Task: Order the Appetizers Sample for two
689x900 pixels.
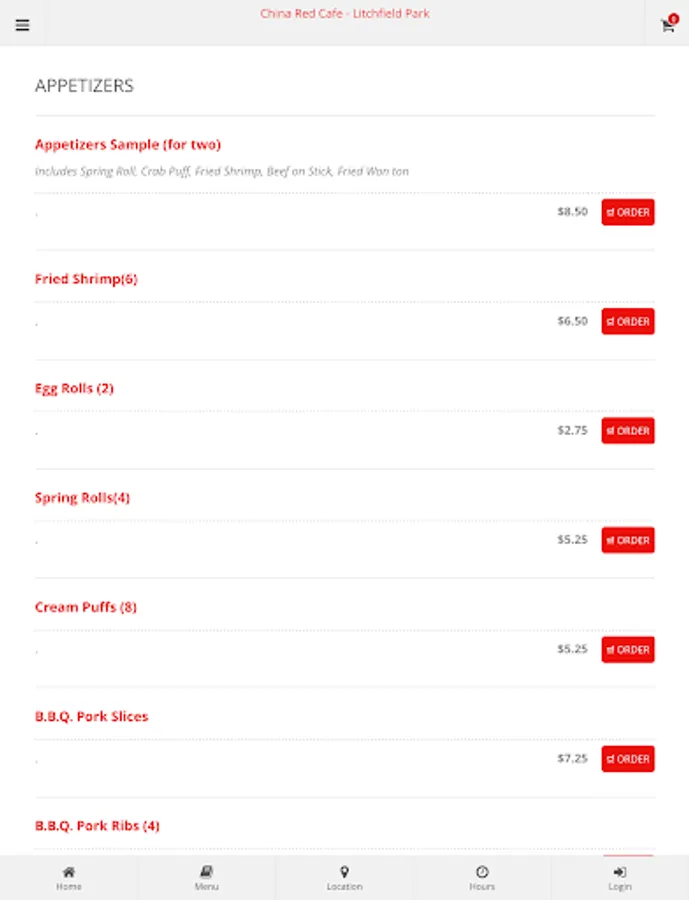Action: (627, 212)
